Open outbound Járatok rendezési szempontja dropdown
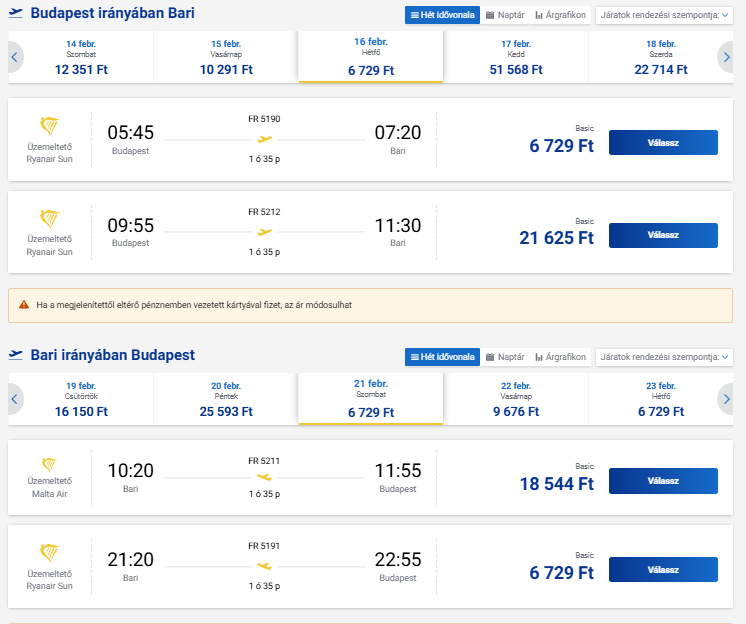 click(663, 15)
